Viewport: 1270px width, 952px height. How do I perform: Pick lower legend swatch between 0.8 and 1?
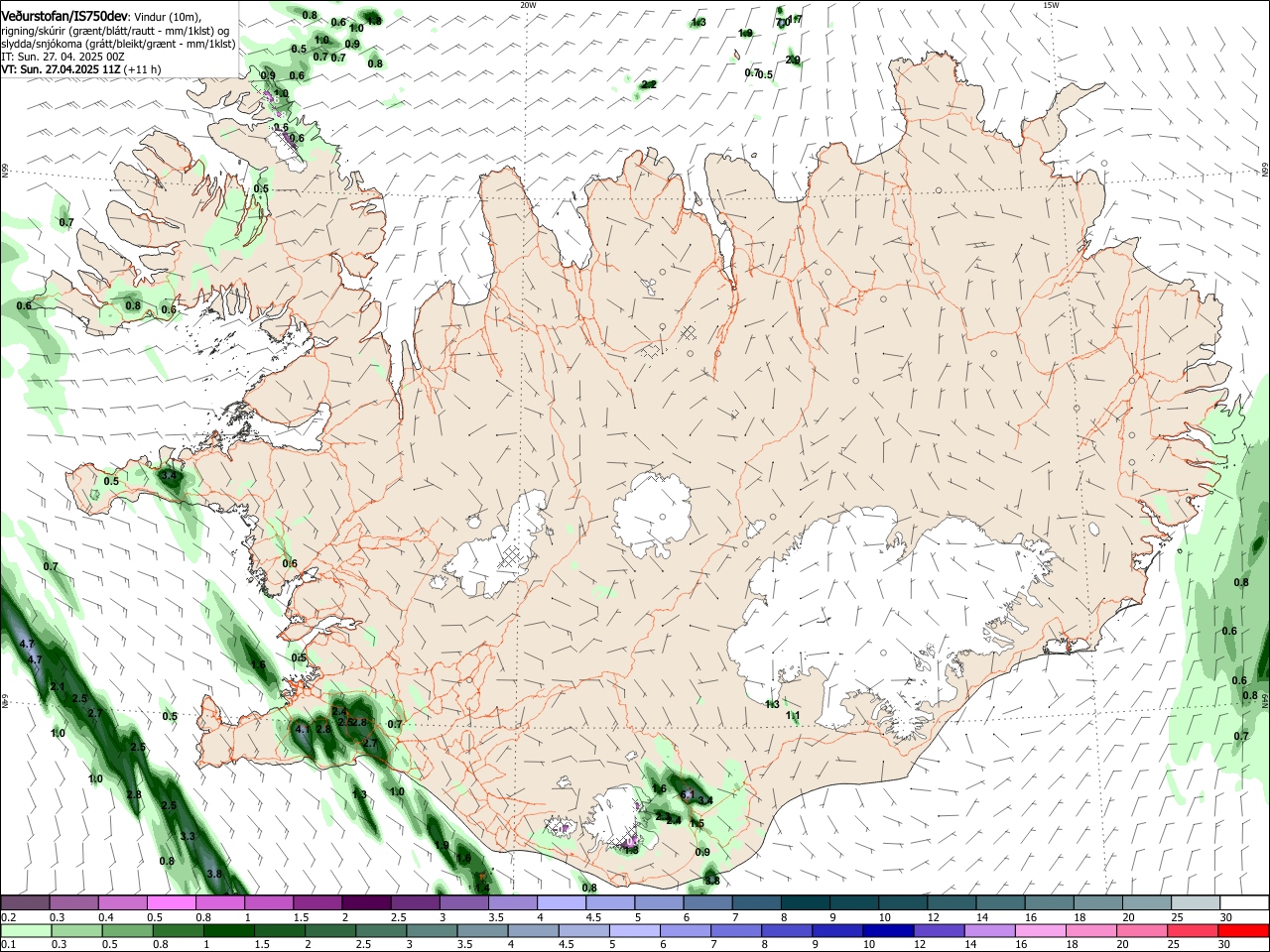point(181,930)
